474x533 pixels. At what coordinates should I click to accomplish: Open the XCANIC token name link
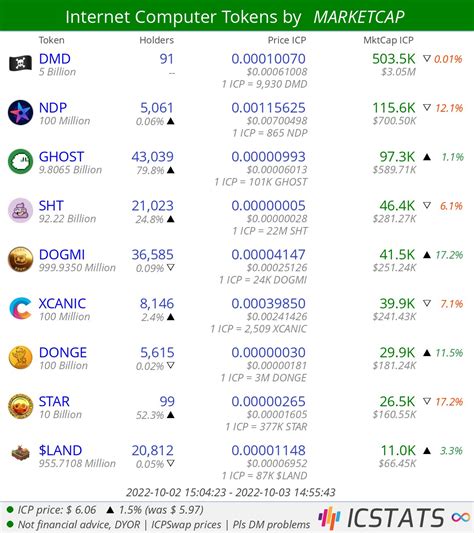pyautogui.click(x=62, y=304)
